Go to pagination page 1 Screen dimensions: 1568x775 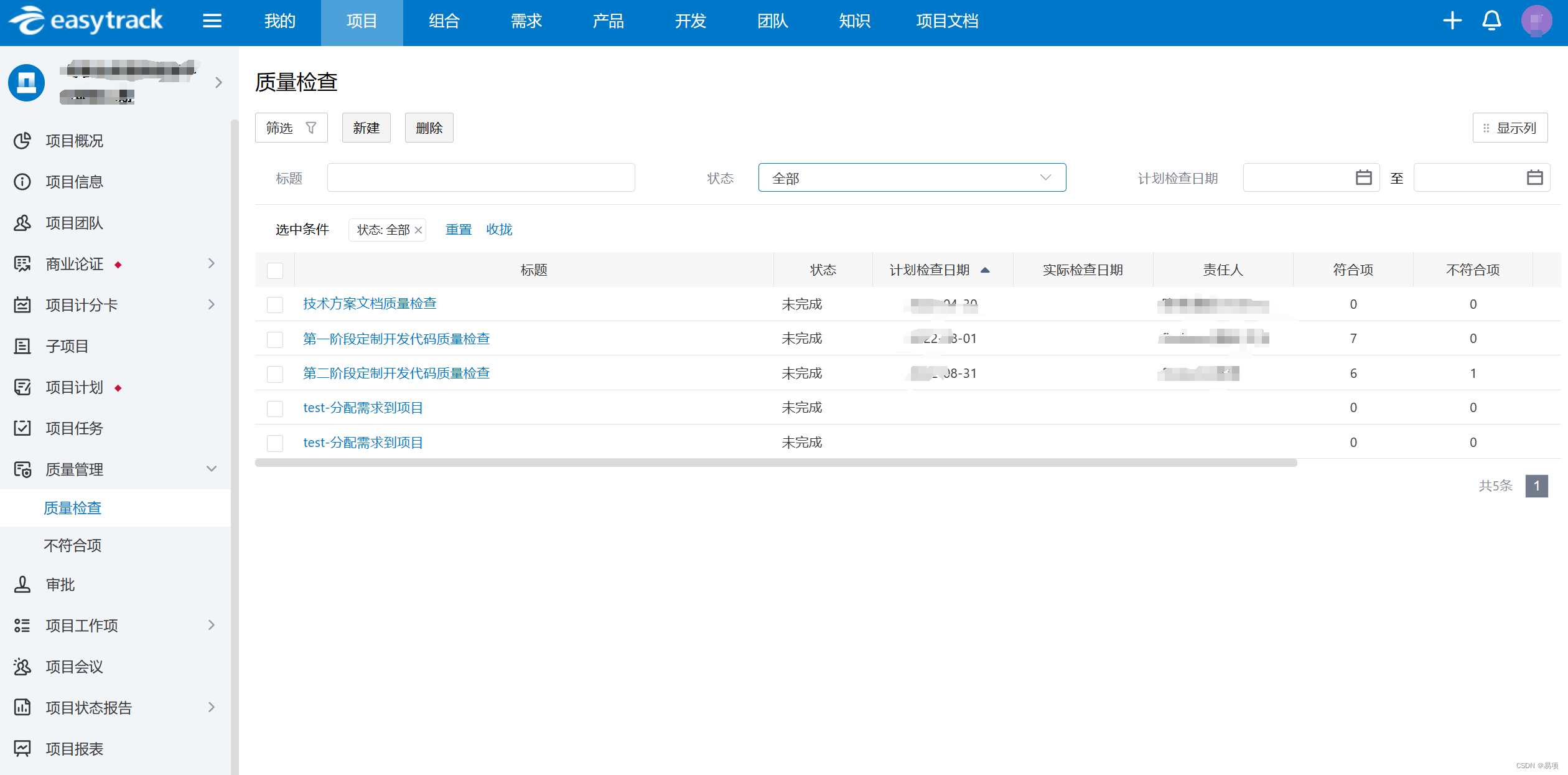click(1536, 486)
